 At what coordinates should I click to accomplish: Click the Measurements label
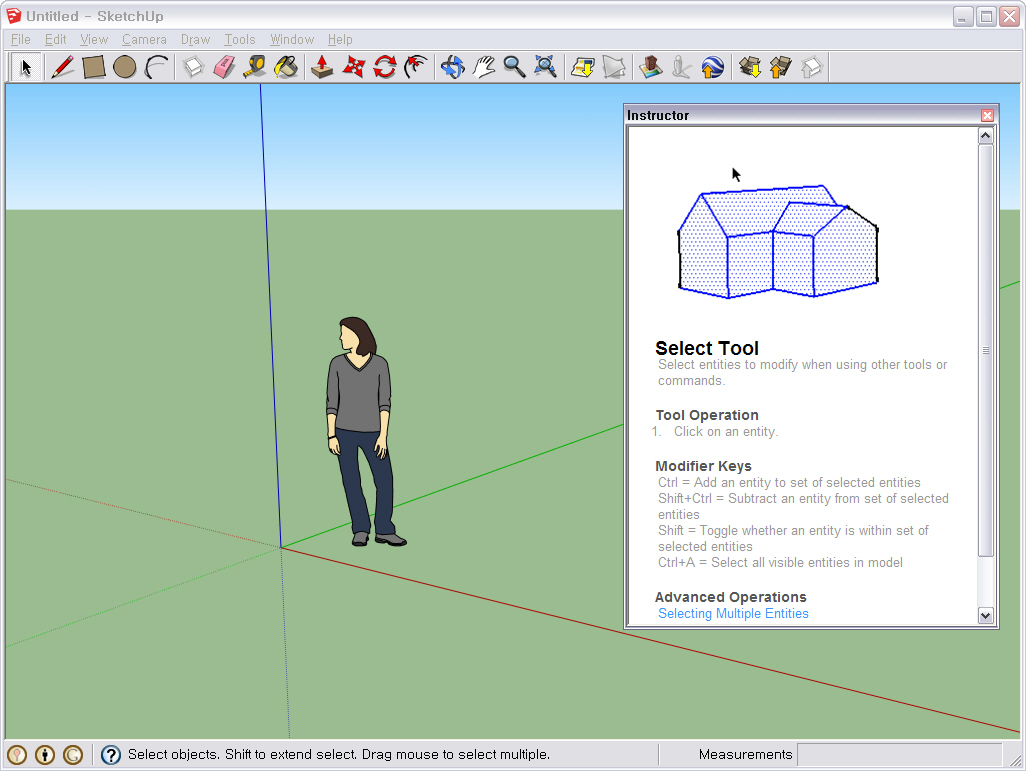tap(745, 755)
